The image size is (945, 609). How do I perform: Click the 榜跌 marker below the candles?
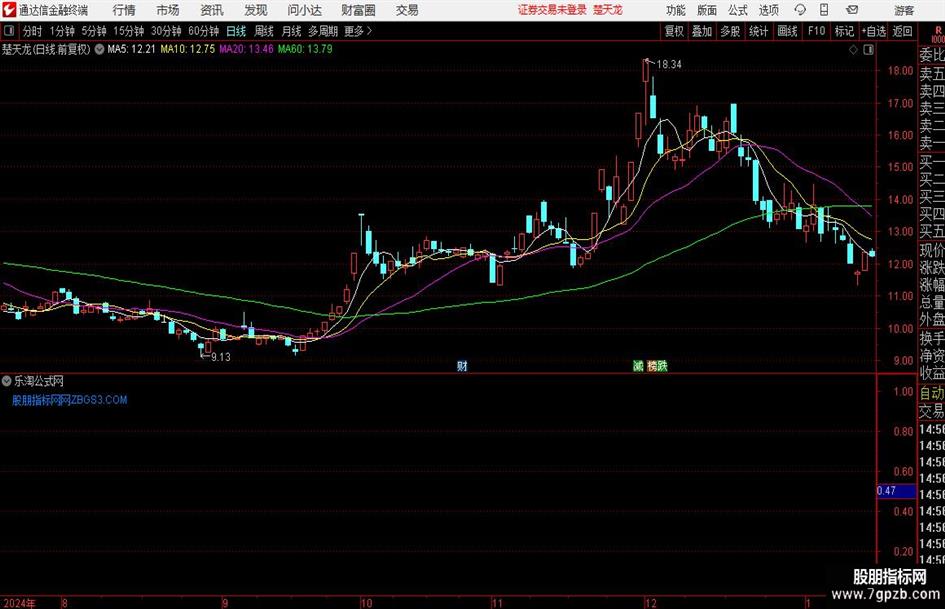657,365
